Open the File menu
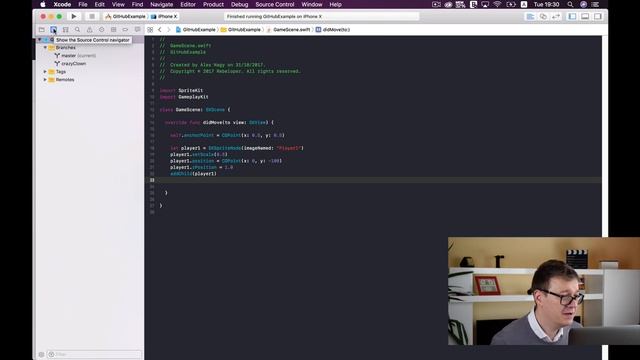 tap(83, 4)
